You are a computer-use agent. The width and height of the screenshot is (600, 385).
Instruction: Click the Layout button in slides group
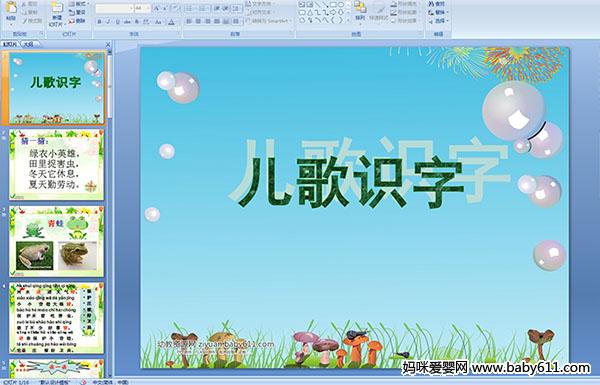[x=78, y=4]
